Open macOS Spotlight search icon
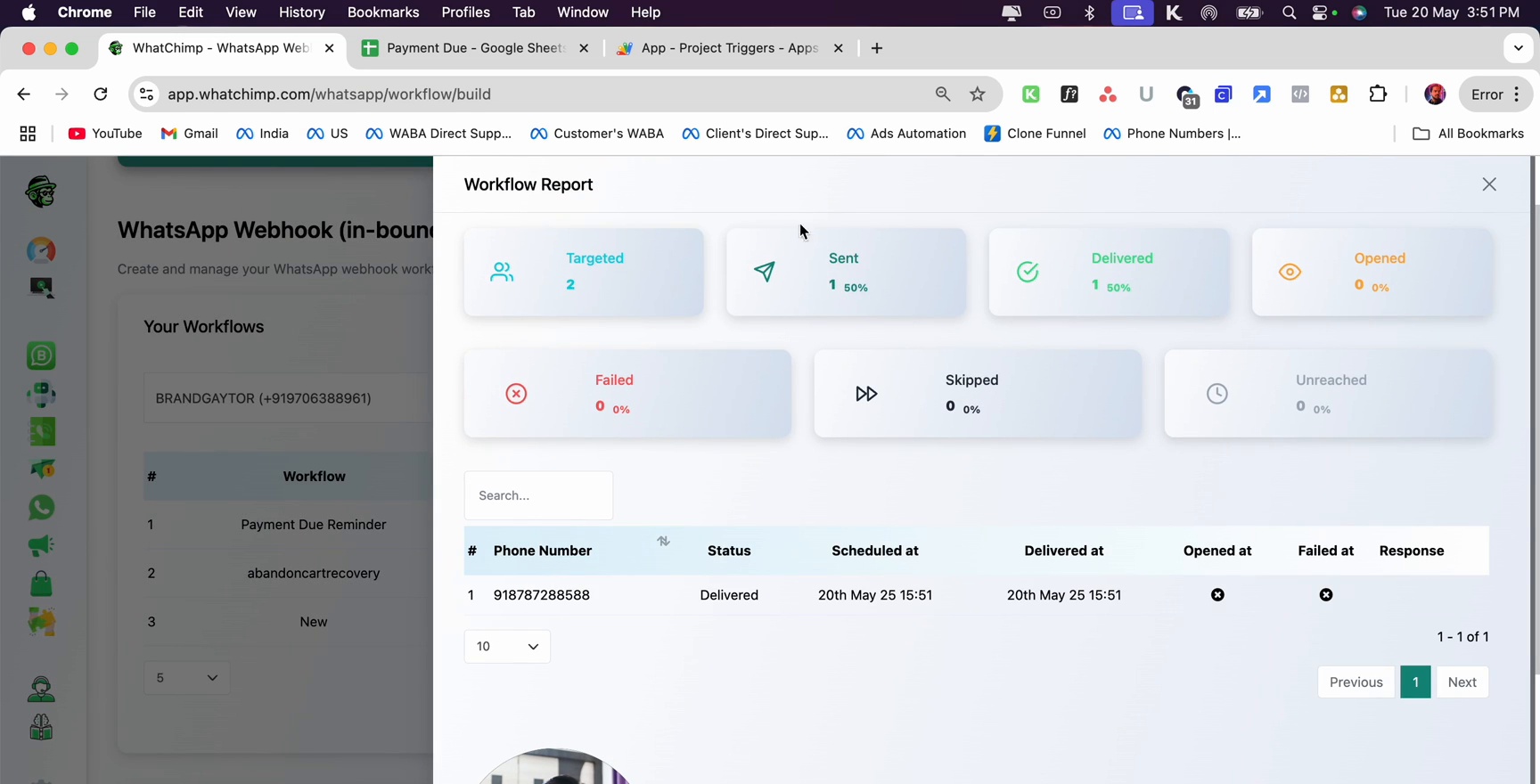 [x=1289, y=12]
